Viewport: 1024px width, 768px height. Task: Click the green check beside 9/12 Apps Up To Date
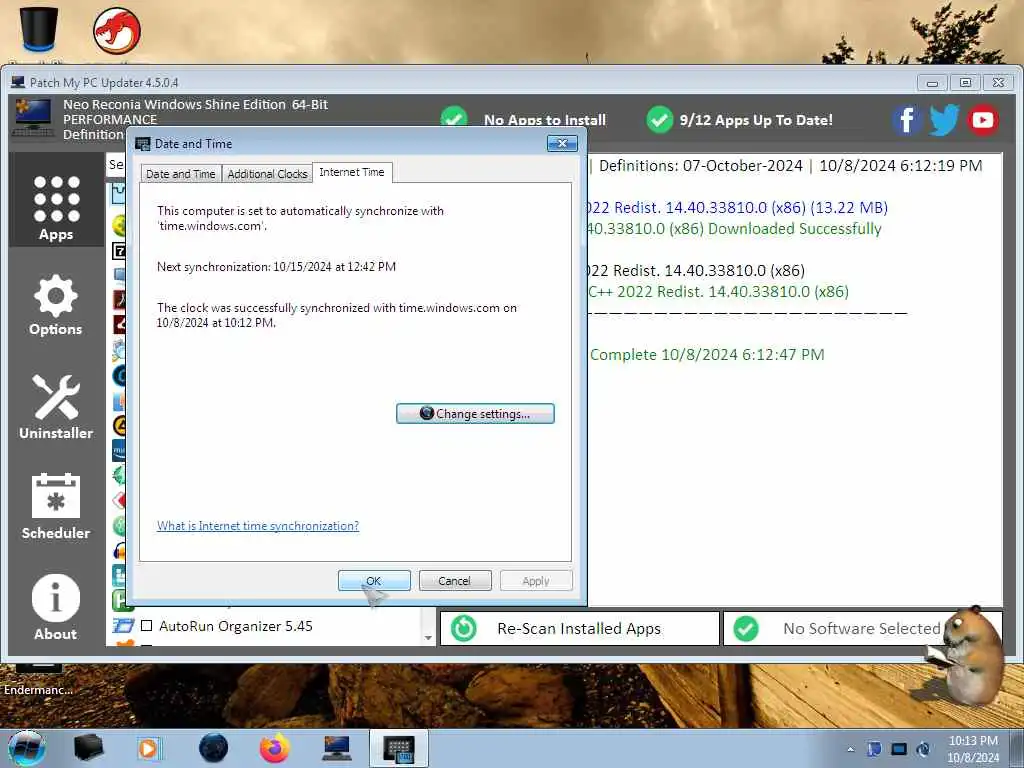pos(660,120)
